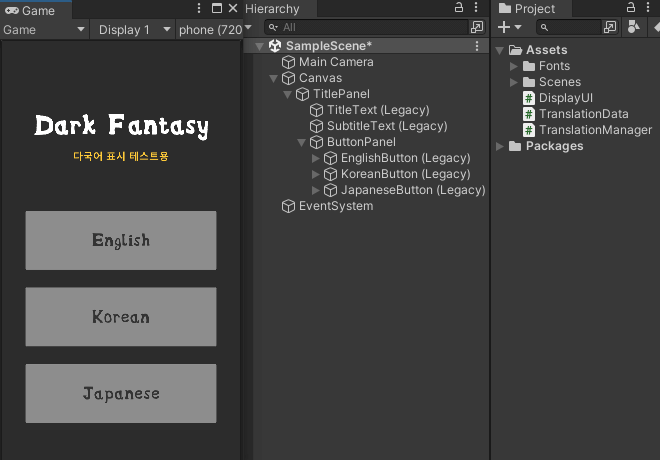
Task: Select the TranslationData script
Action: pos(583,114)
